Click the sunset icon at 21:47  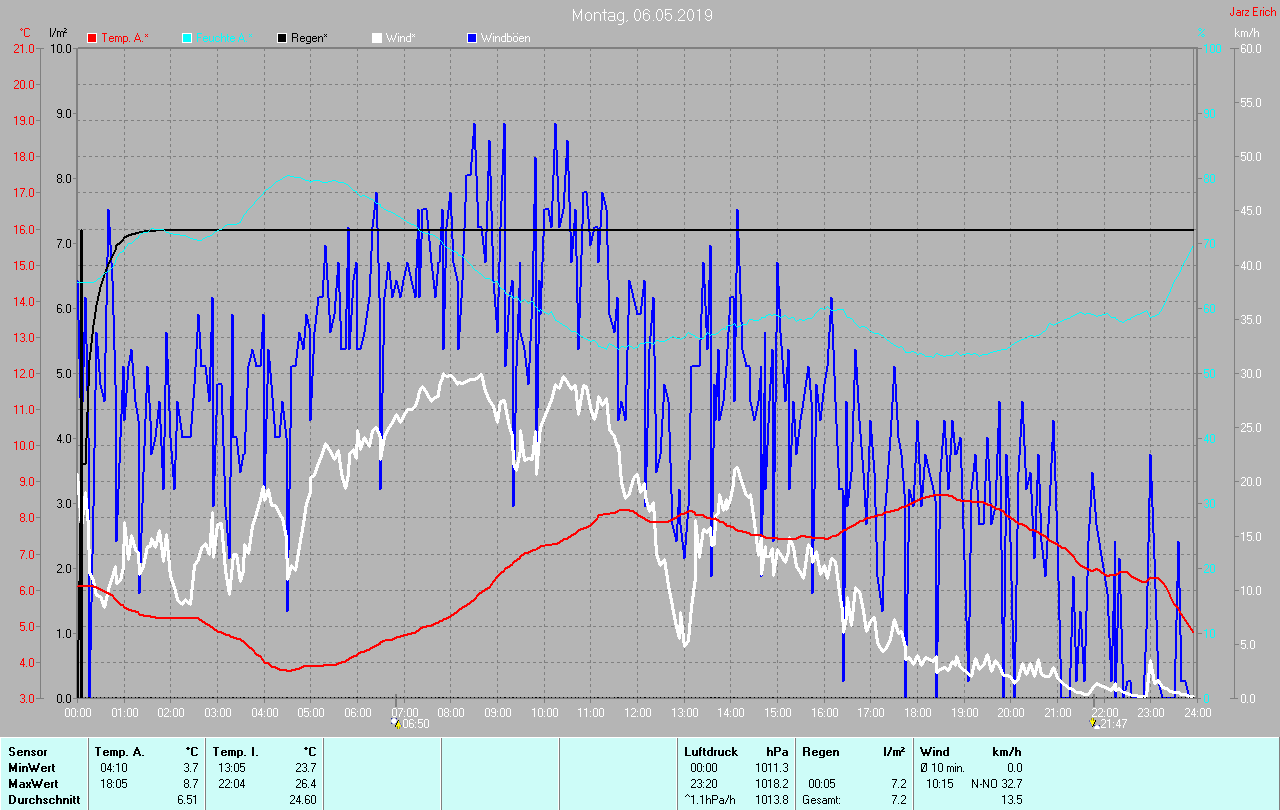1093,723
